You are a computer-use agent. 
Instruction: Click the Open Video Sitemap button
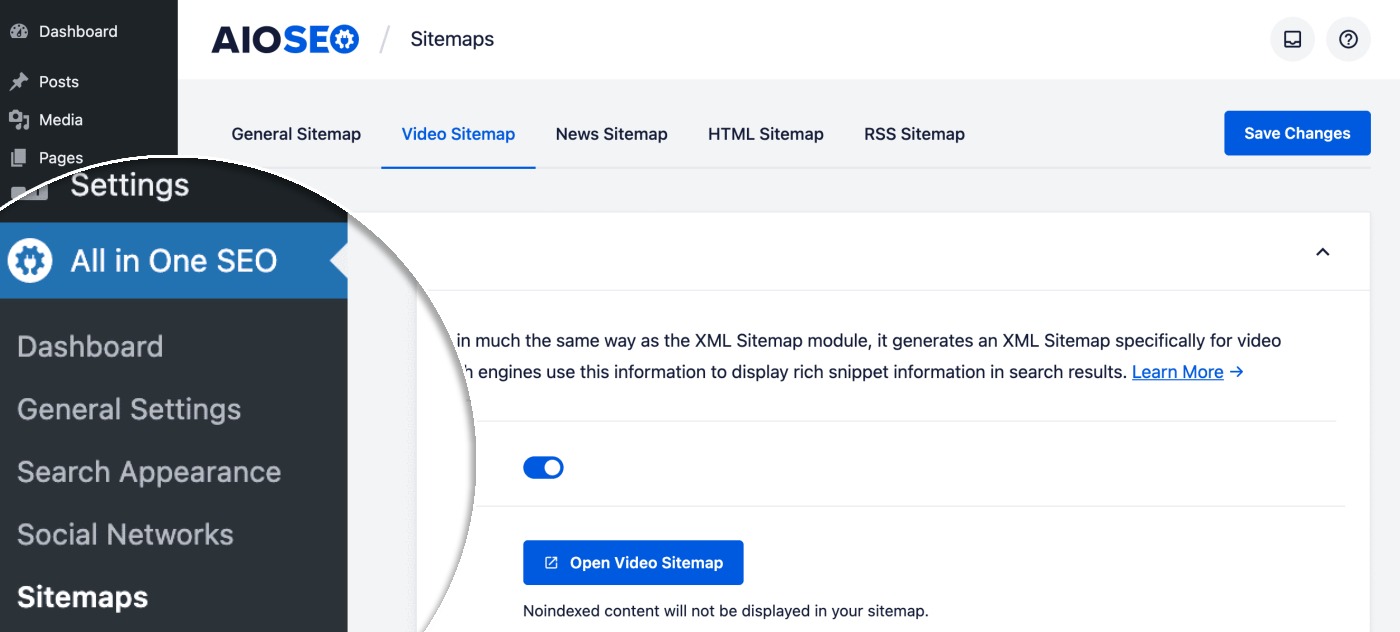[633, 563]
